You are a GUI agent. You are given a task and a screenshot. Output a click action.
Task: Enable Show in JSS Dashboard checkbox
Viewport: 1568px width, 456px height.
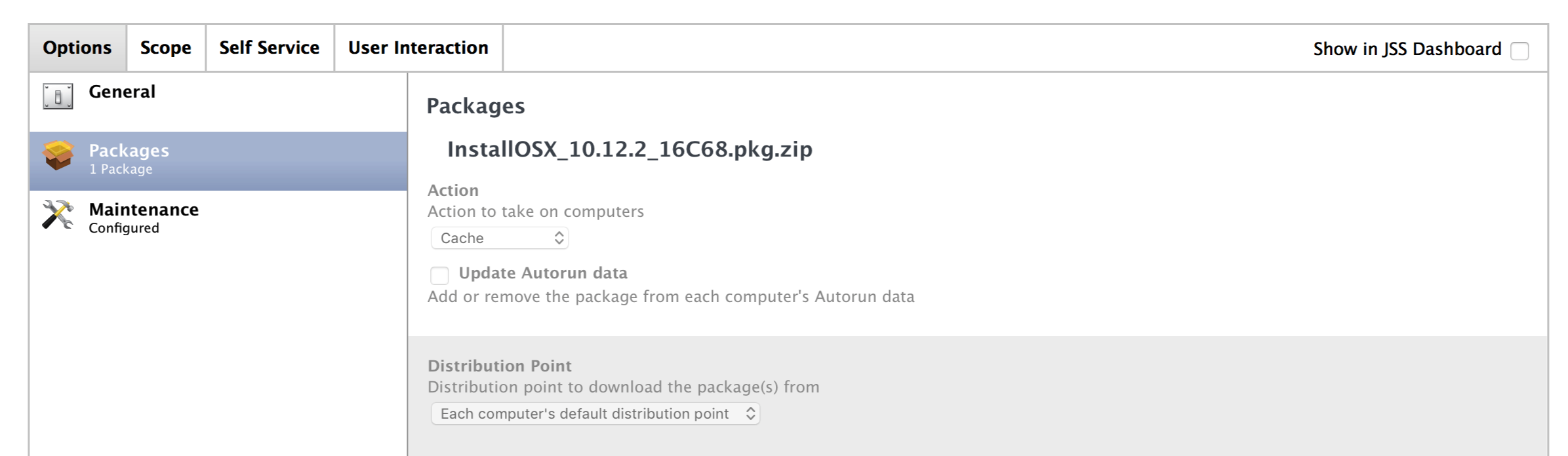click(1519, 50)
